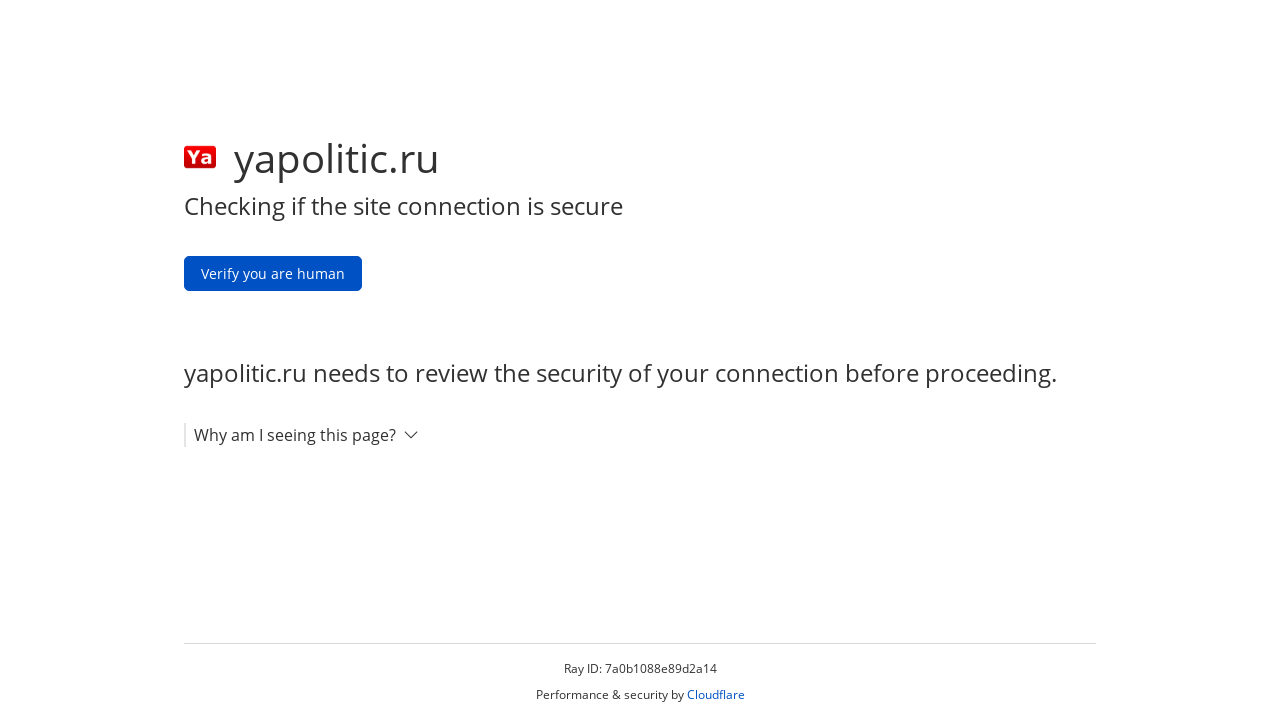This screenshot has height=720, width=1280.
Task: Click the red Ya site logo icon
Action: coord(200,157)
